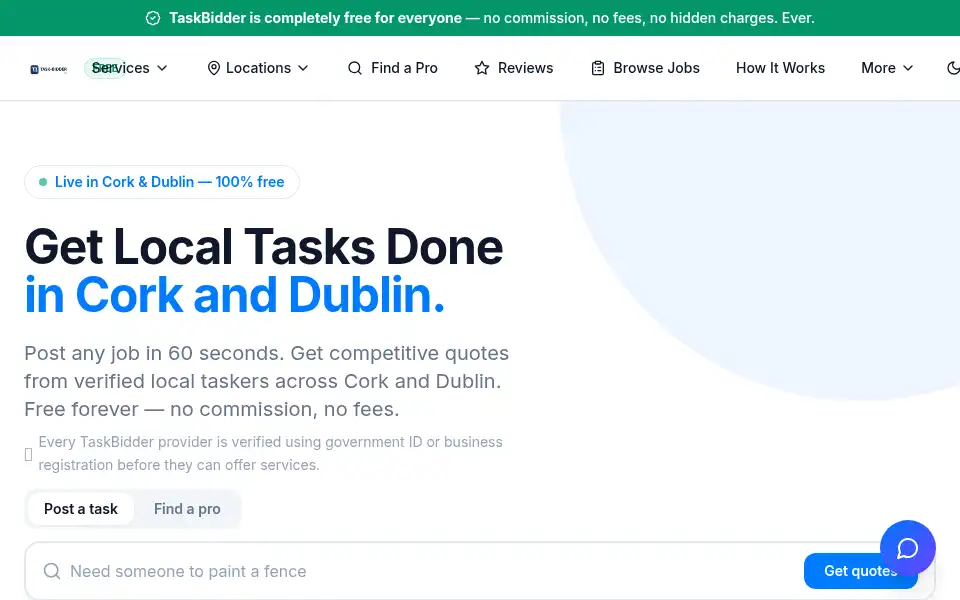Click the Find a Pro magnifier icon
The image size is (960, 600).
coord(354,68)
